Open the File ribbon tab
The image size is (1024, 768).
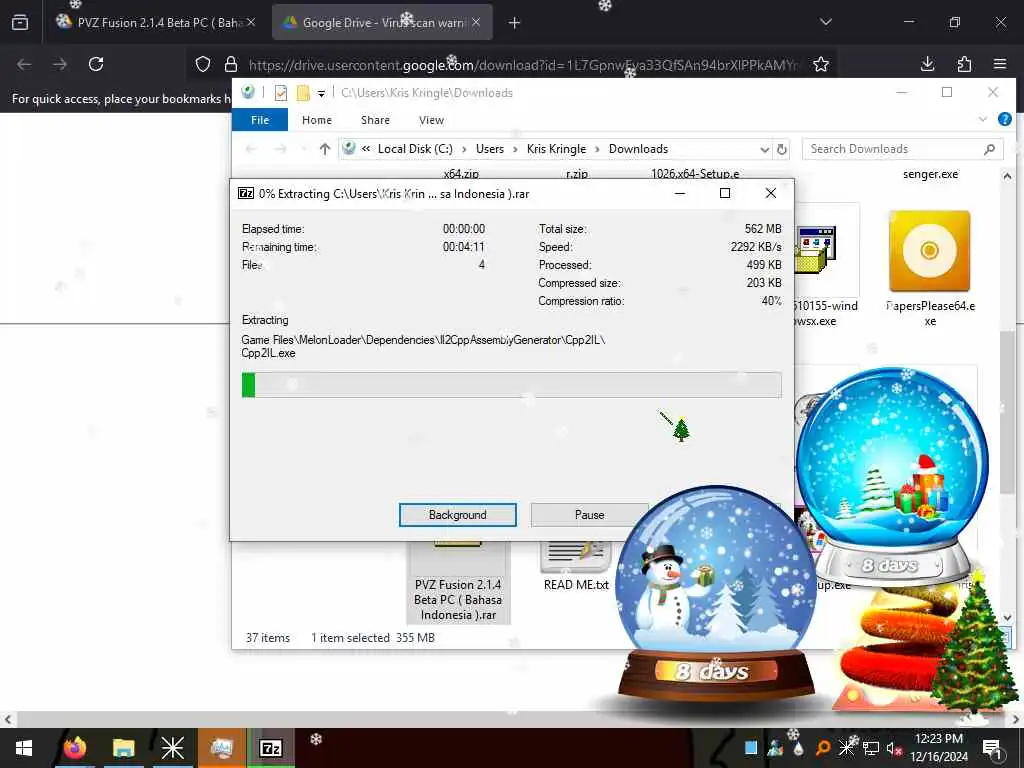click(260, 120)
